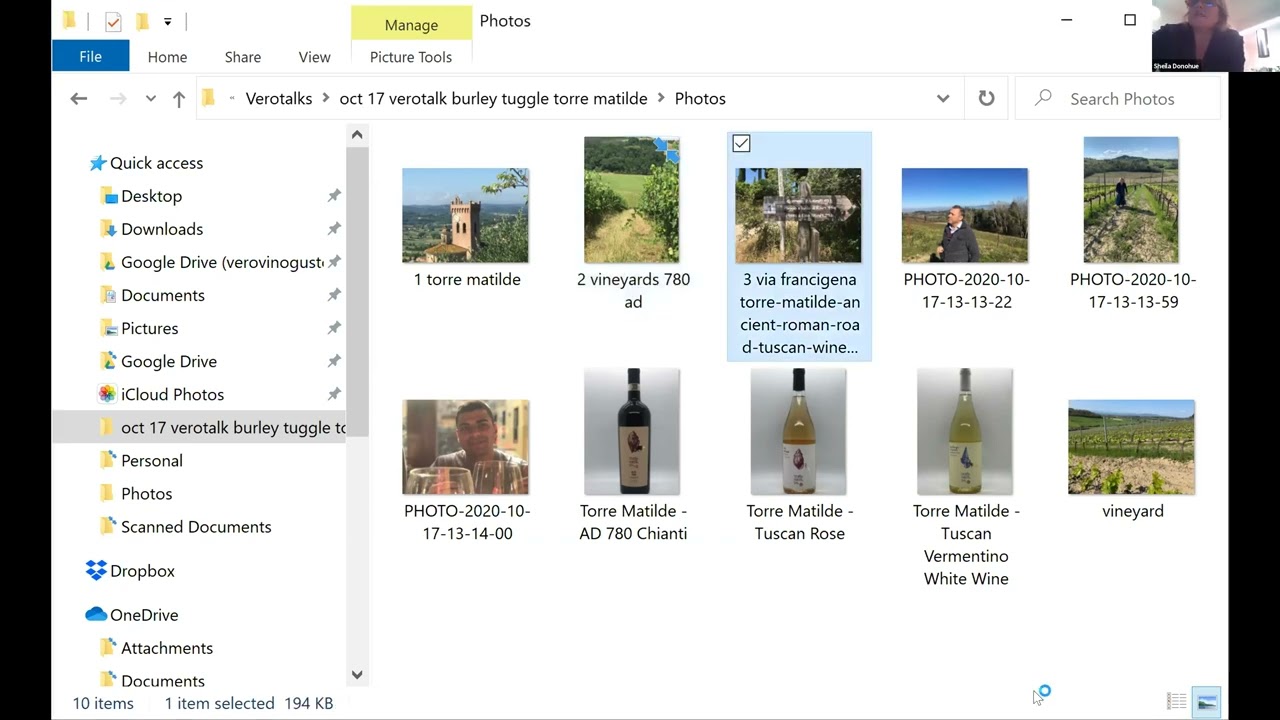Switch to large thumbnails view icon

pyautogui.click(x=1207, y=702)
